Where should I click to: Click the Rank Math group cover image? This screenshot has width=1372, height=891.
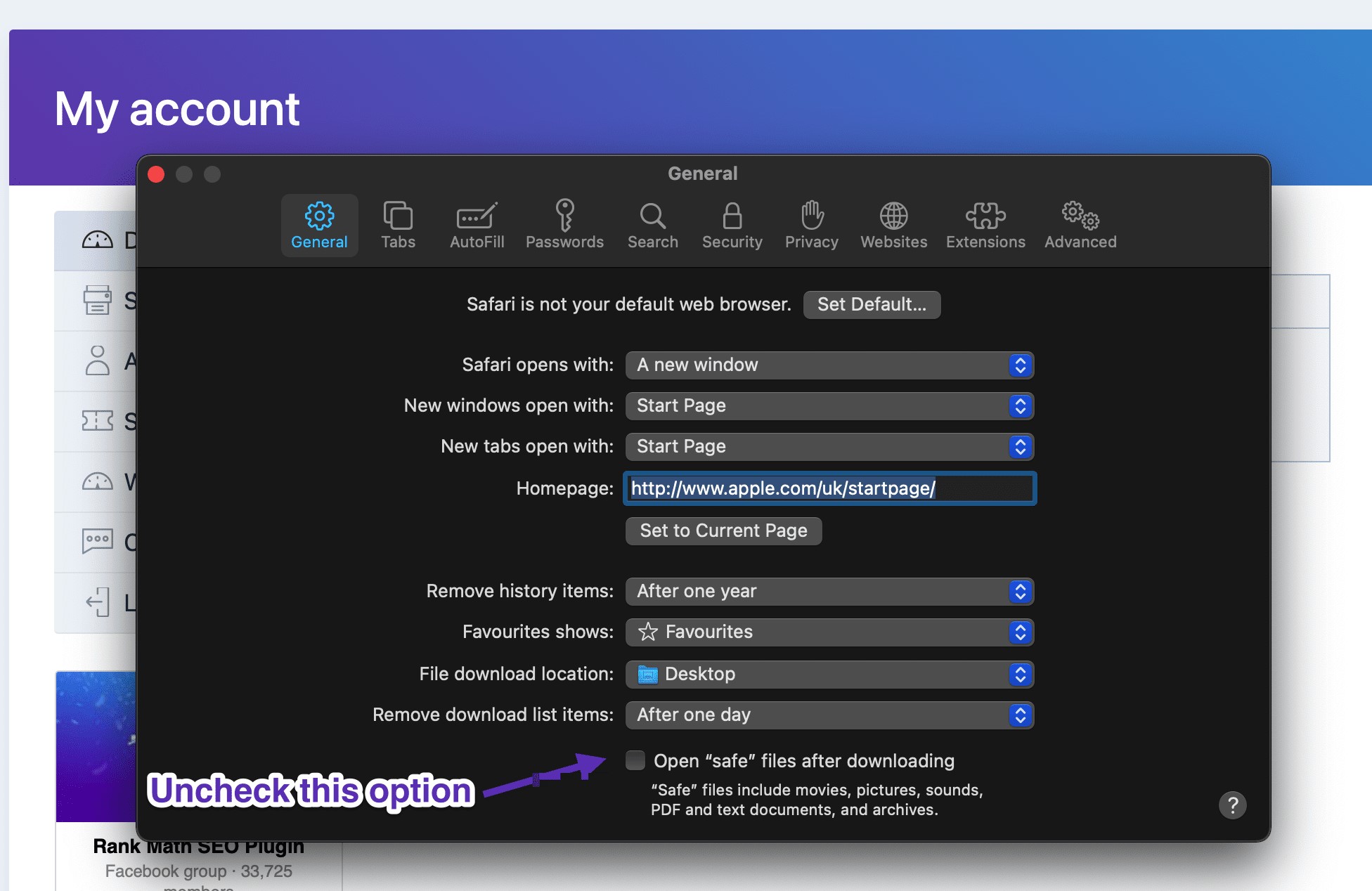(x=96, y=746)
